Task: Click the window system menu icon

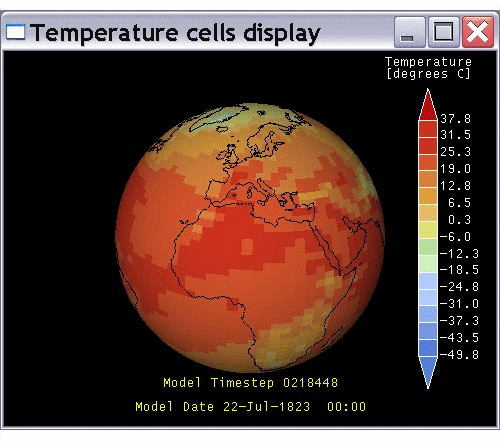Action: coord(15,32)
